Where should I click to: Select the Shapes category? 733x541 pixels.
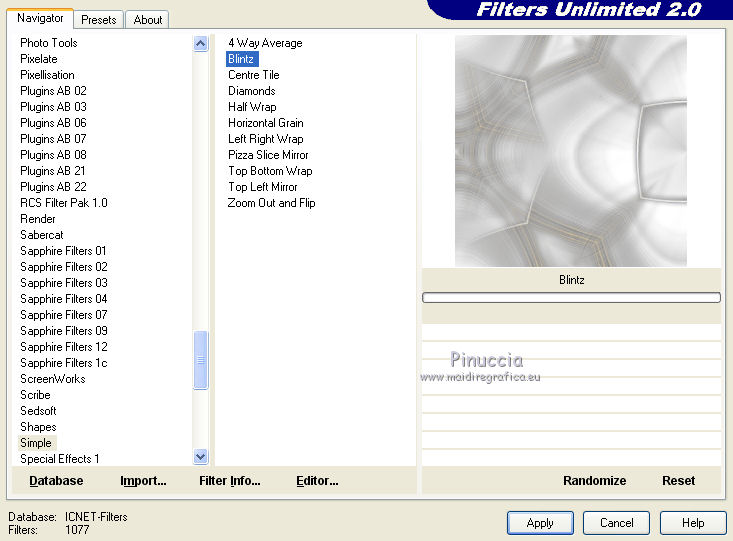38,427
